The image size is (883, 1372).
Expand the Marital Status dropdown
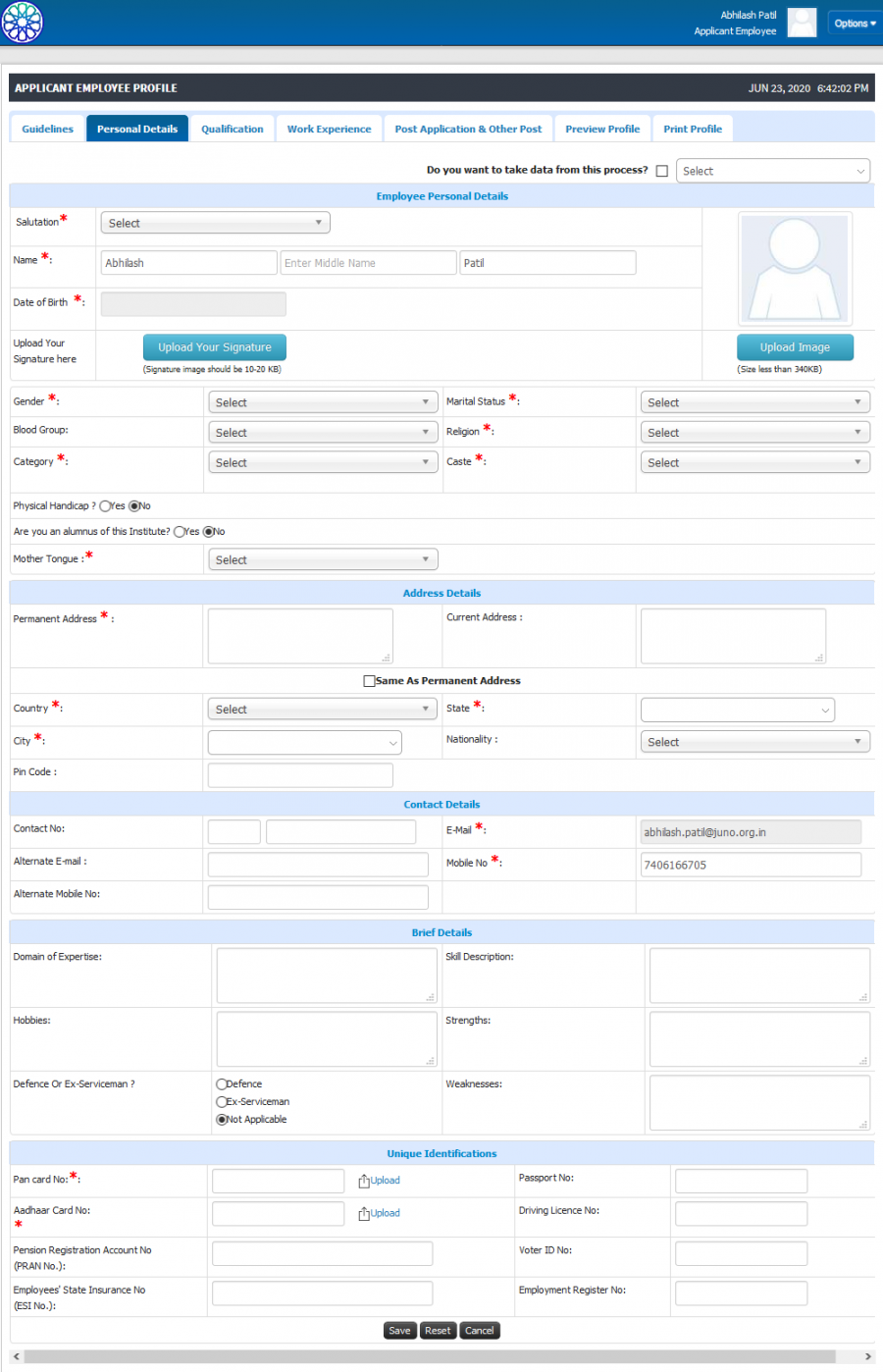pyautogui.click(x=754, y=402)
